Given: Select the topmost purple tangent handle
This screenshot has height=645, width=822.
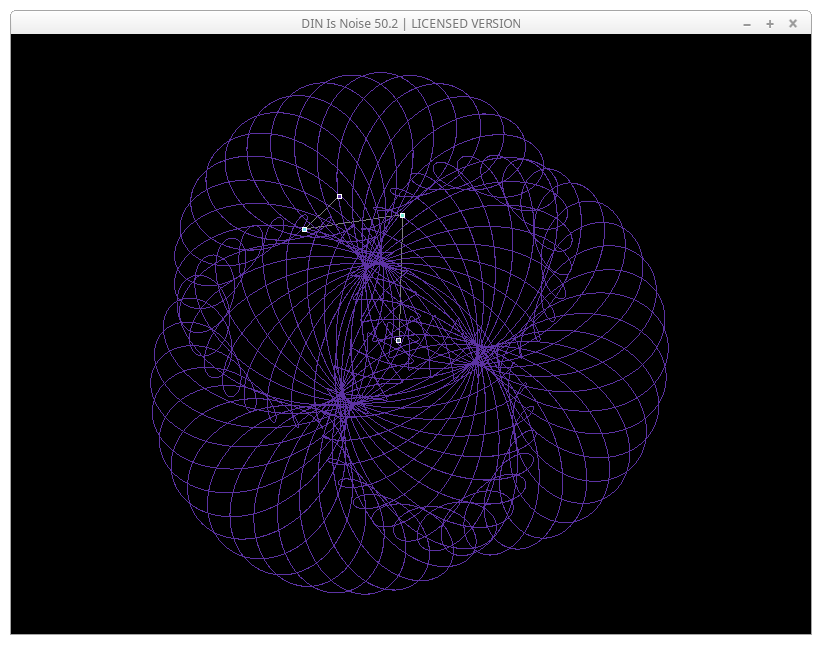Looking at the screenshot, I should click(339, 196).
